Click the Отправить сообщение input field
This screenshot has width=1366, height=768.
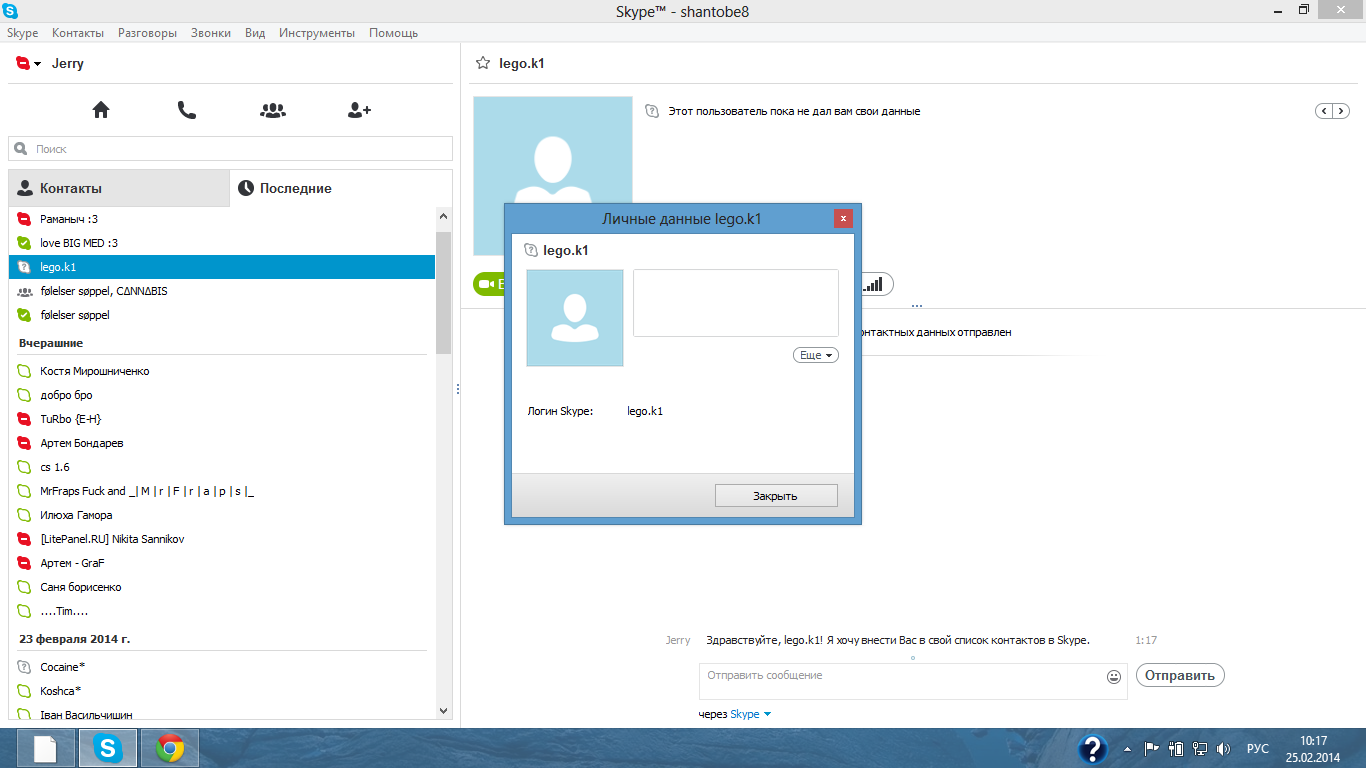[902, 681]
